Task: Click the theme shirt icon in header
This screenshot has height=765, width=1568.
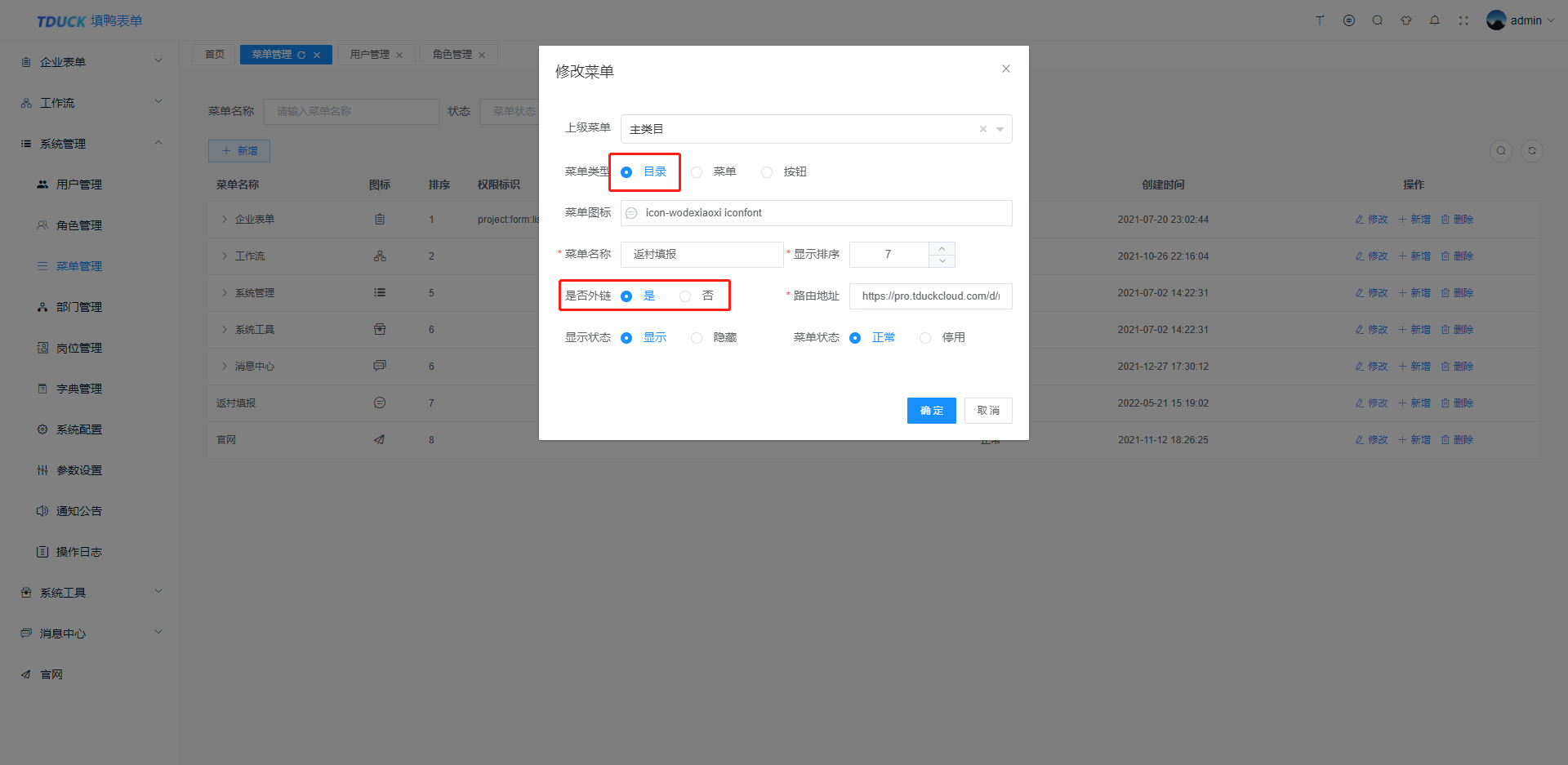Action: [1406, 20]
